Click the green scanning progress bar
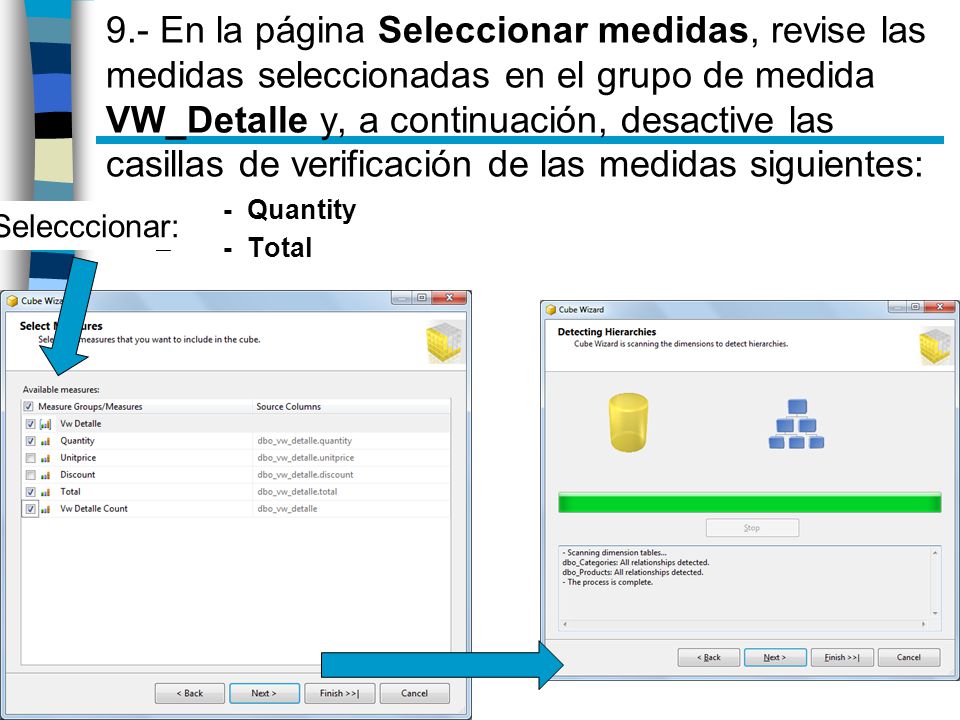The height and width of the screenshot is (720, 960). pos(749,503)
